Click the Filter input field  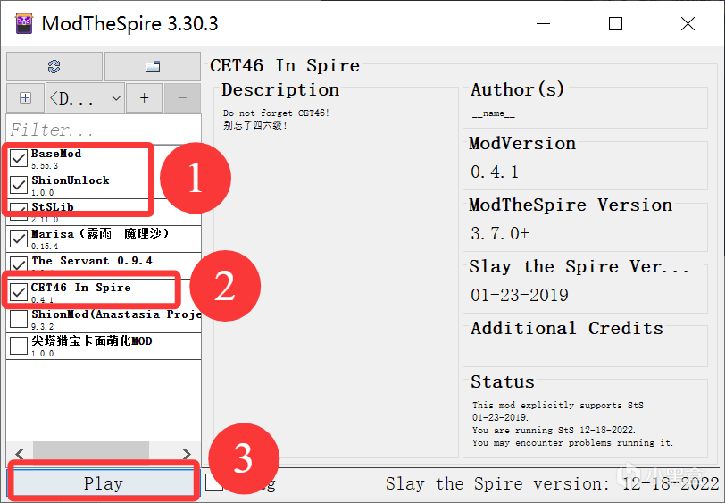(x=104, y=129)
